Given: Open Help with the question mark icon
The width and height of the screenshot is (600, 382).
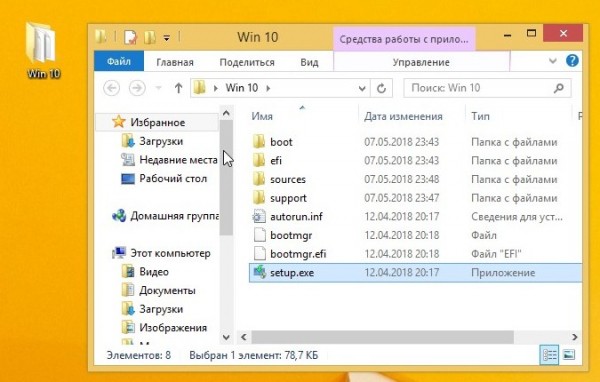Looking at the screenshot, I should click(x=572, y=60).
